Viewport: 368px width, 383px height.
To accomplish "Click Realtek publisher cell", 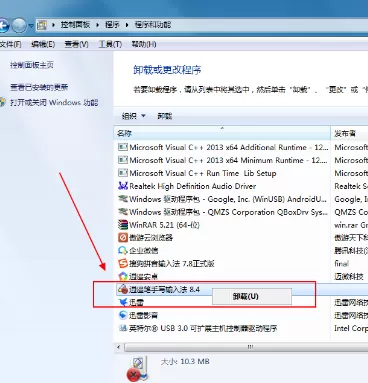I will pos(351,186).
